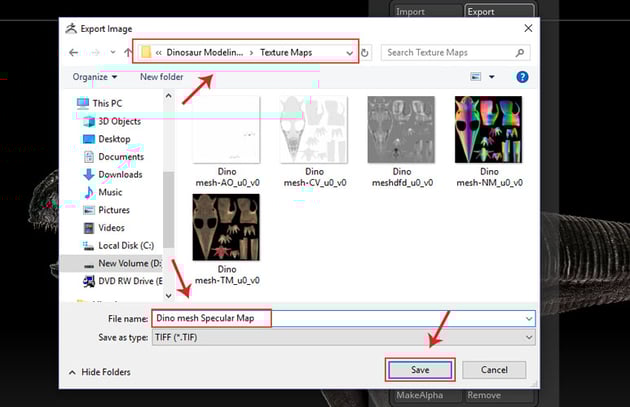Expand the address bar history dropdown

point(349,53)
